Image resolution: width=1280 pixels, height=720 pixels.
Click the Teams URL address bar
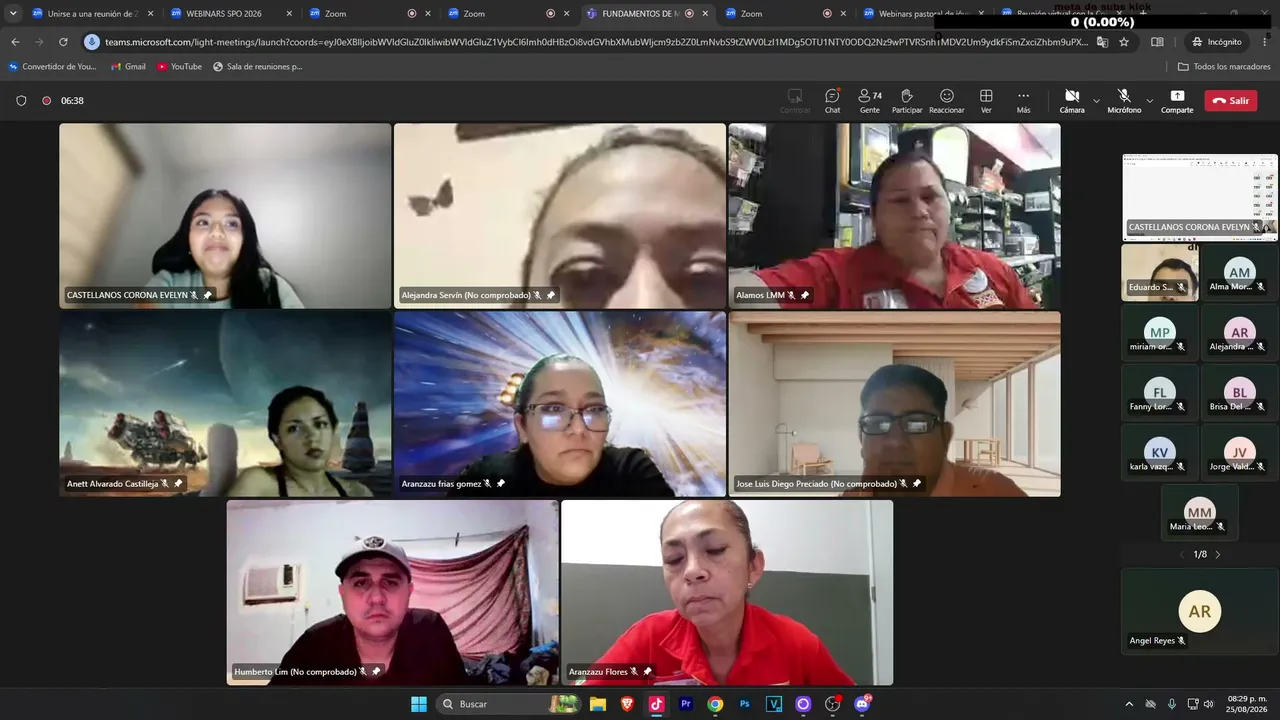(596, 42)
